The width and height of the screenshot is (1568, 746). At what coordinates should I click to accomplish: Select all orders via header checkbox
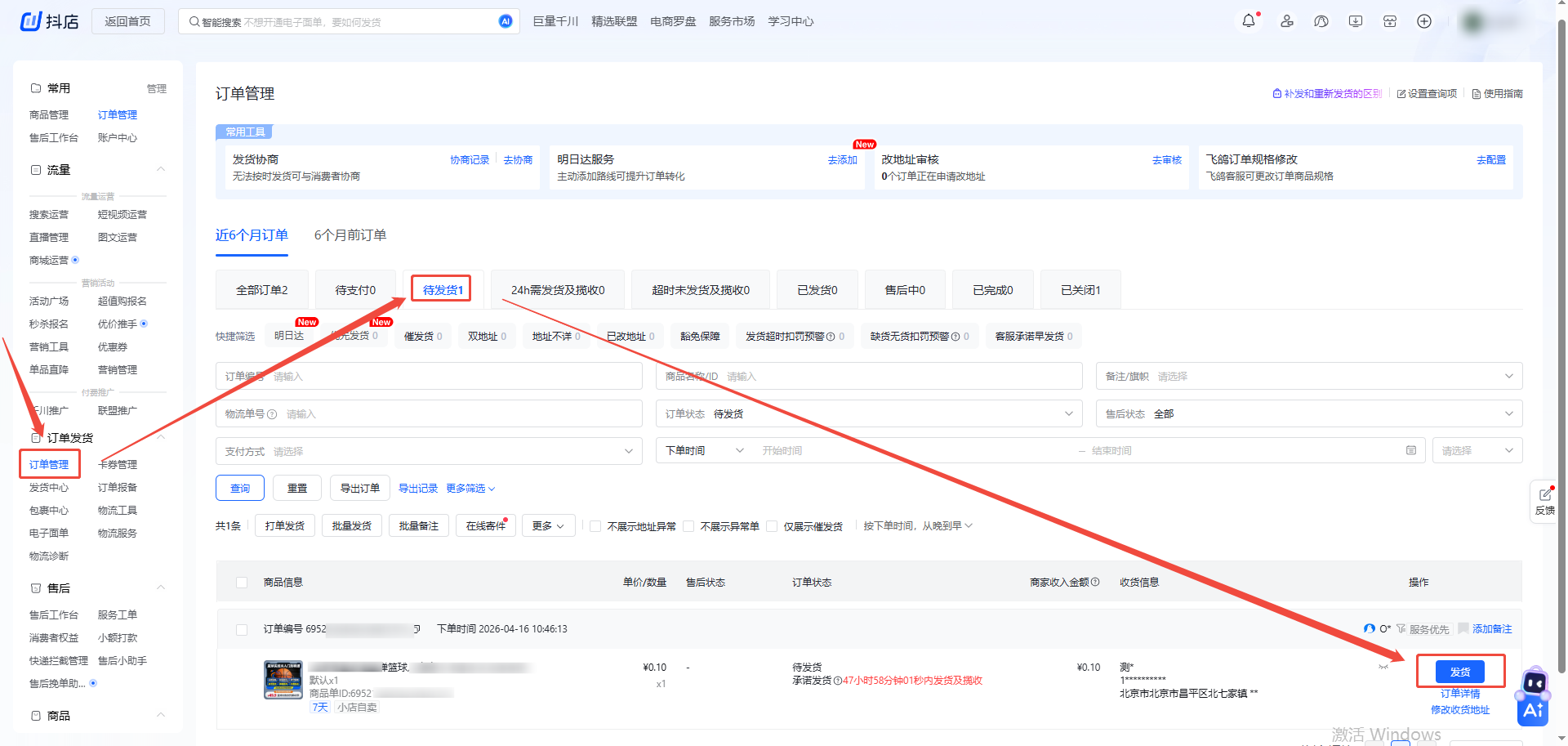click(x=242, y=583)
